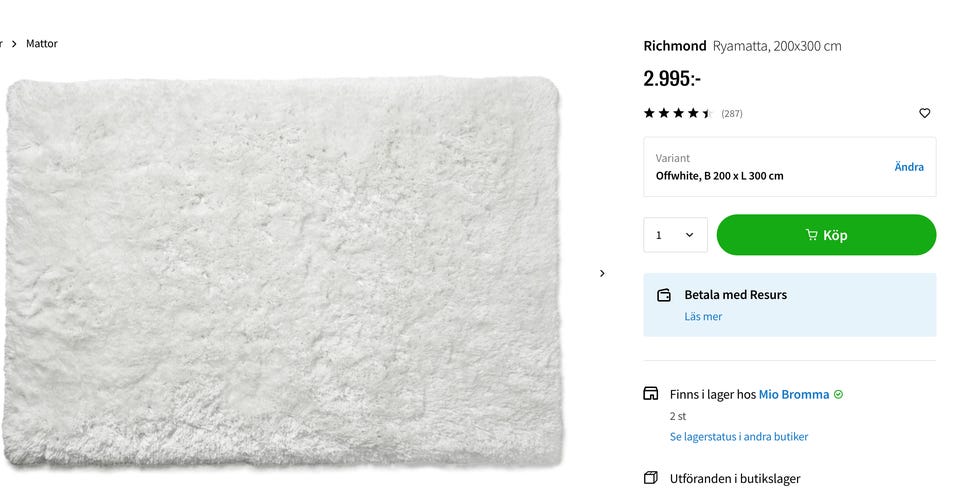
Task: Click the white Richmond rug product image
Action: tap(283, 270)
